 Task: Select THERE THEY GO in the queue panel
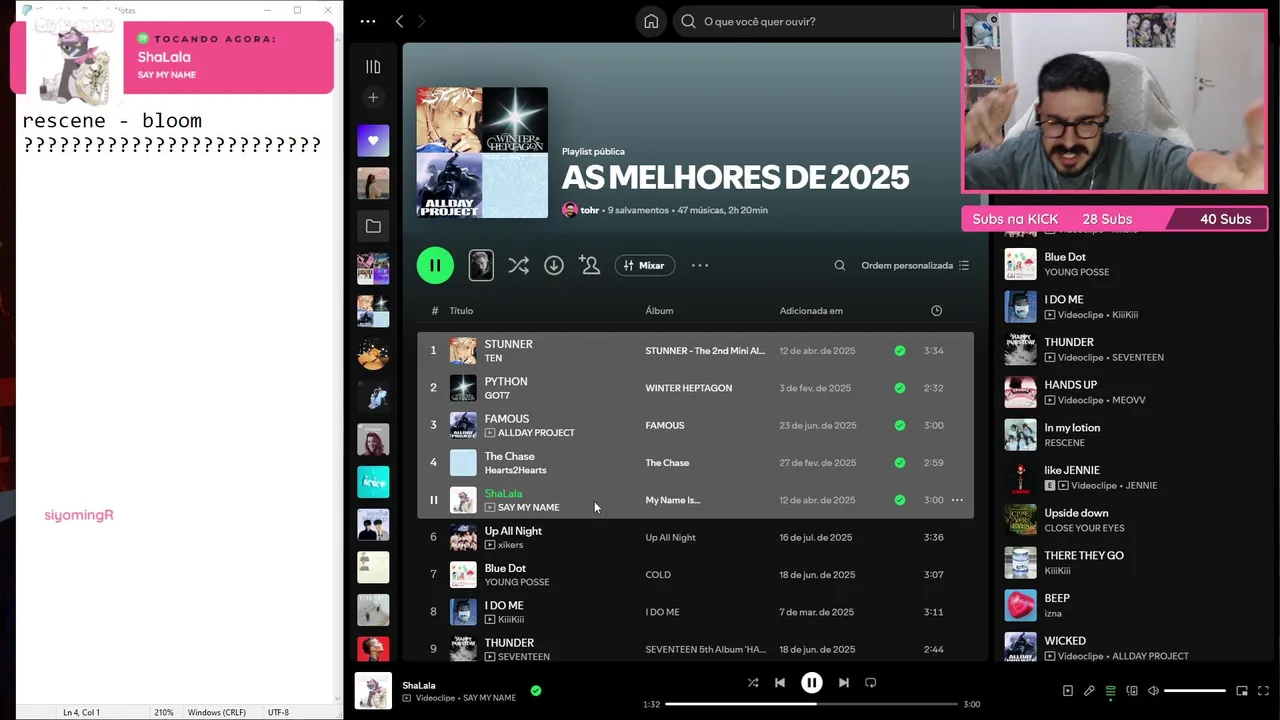click(x=1084, y=555)
